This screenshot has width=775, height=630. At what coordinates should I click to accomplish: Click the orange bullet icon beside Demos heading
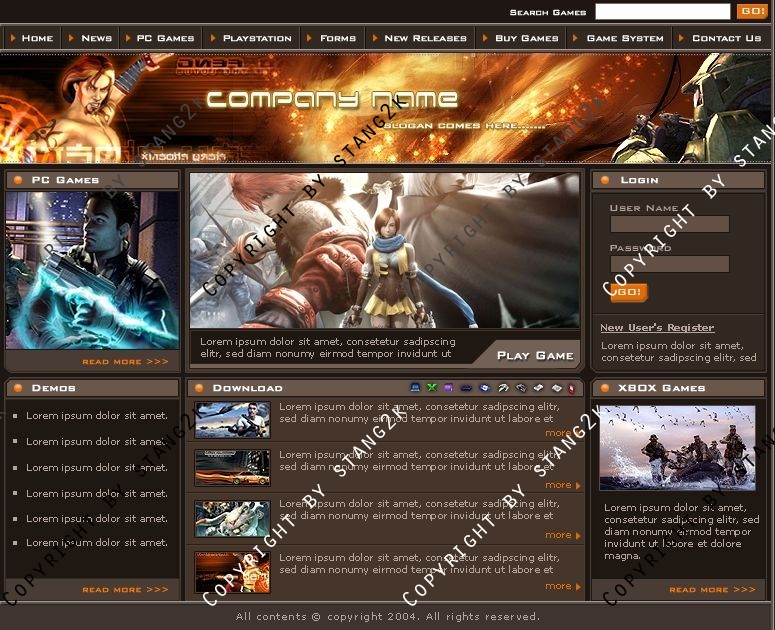19,388
